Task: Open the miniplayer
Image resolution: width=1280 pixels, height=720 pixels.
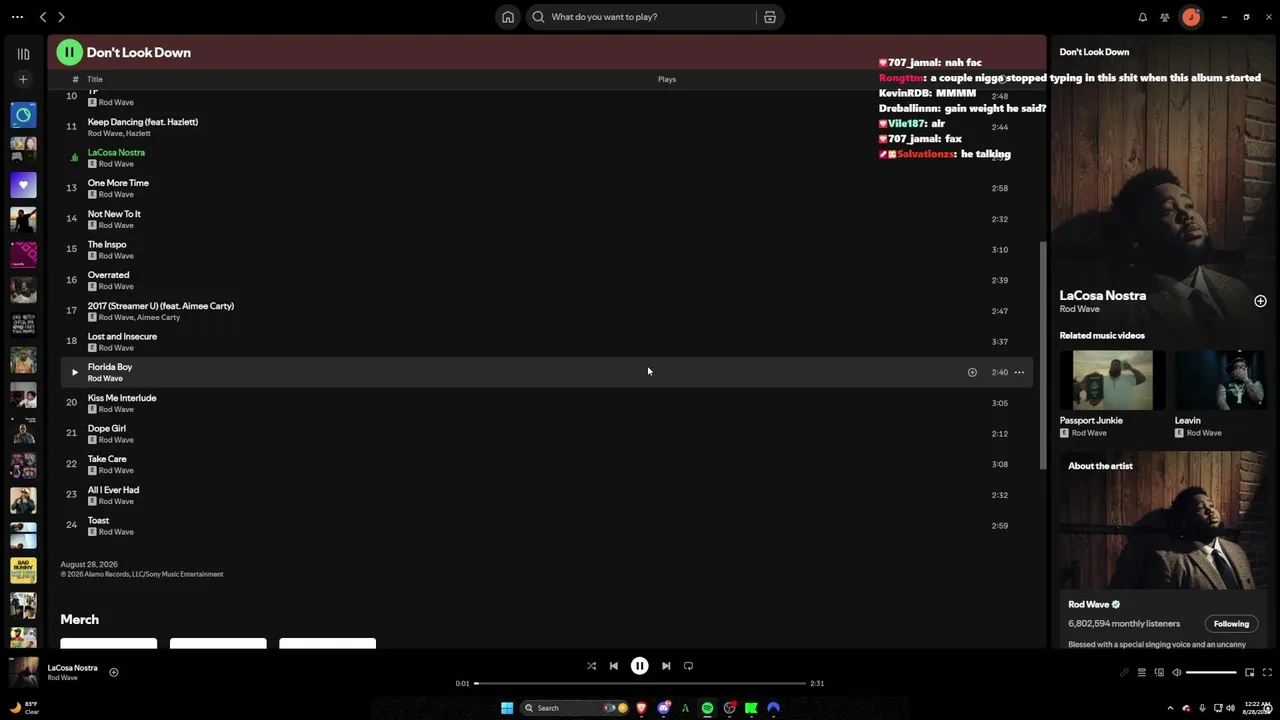Action: click(1249, 672)
